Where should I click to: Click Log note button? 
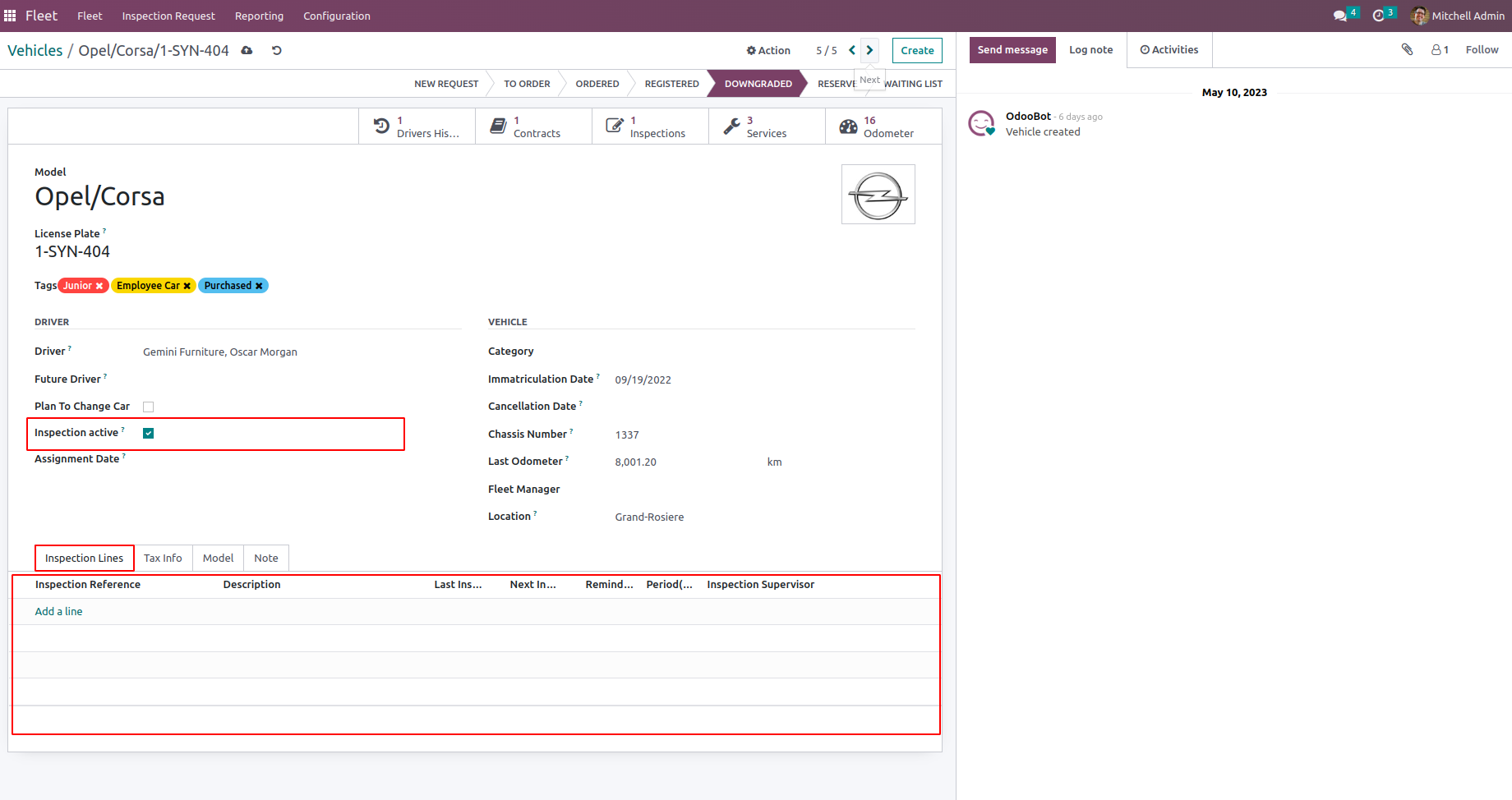coord(1091,49)
